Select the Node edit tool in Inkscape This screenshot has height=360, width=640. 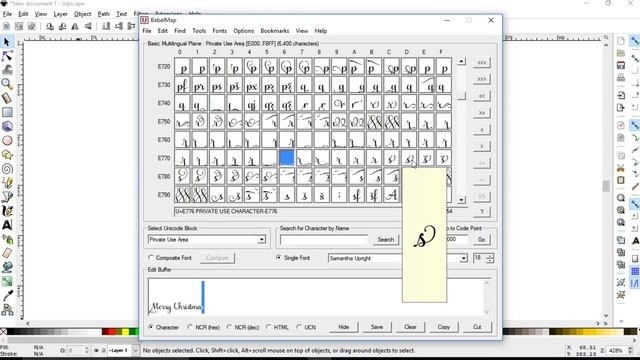coord(7,56)
